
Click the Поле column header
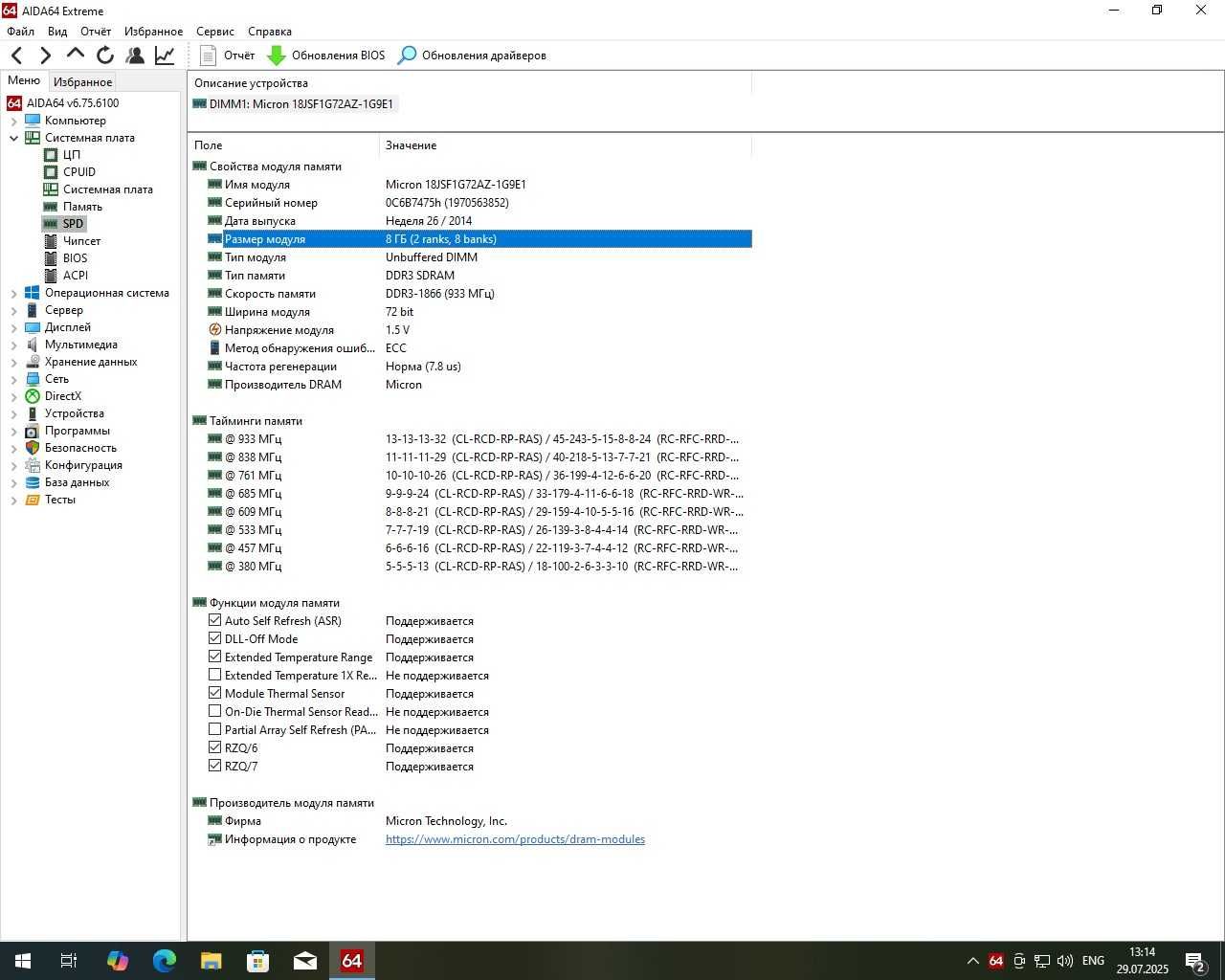point(283,145)
